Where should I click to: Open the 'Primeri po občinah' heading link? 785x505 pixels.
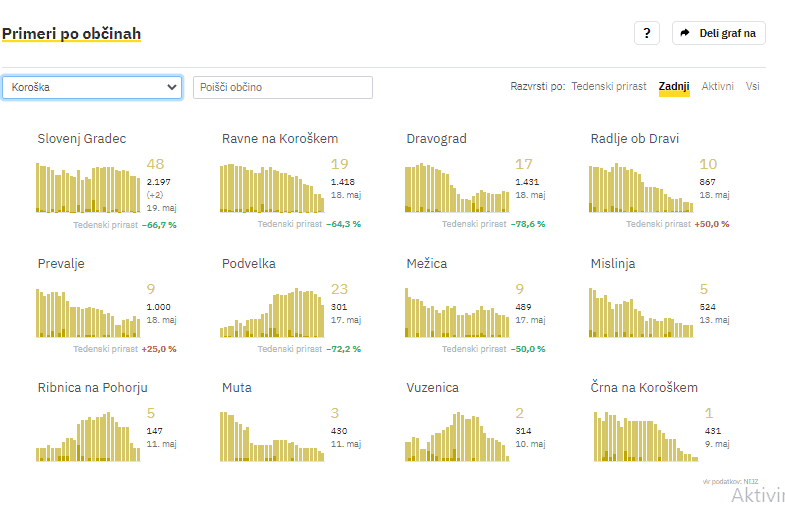click(71, 34)
